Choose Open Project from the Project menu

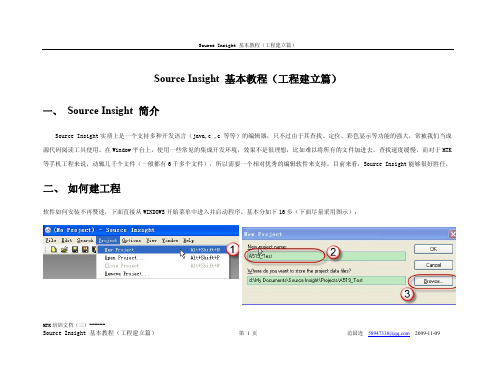click(x=163, y=258)
